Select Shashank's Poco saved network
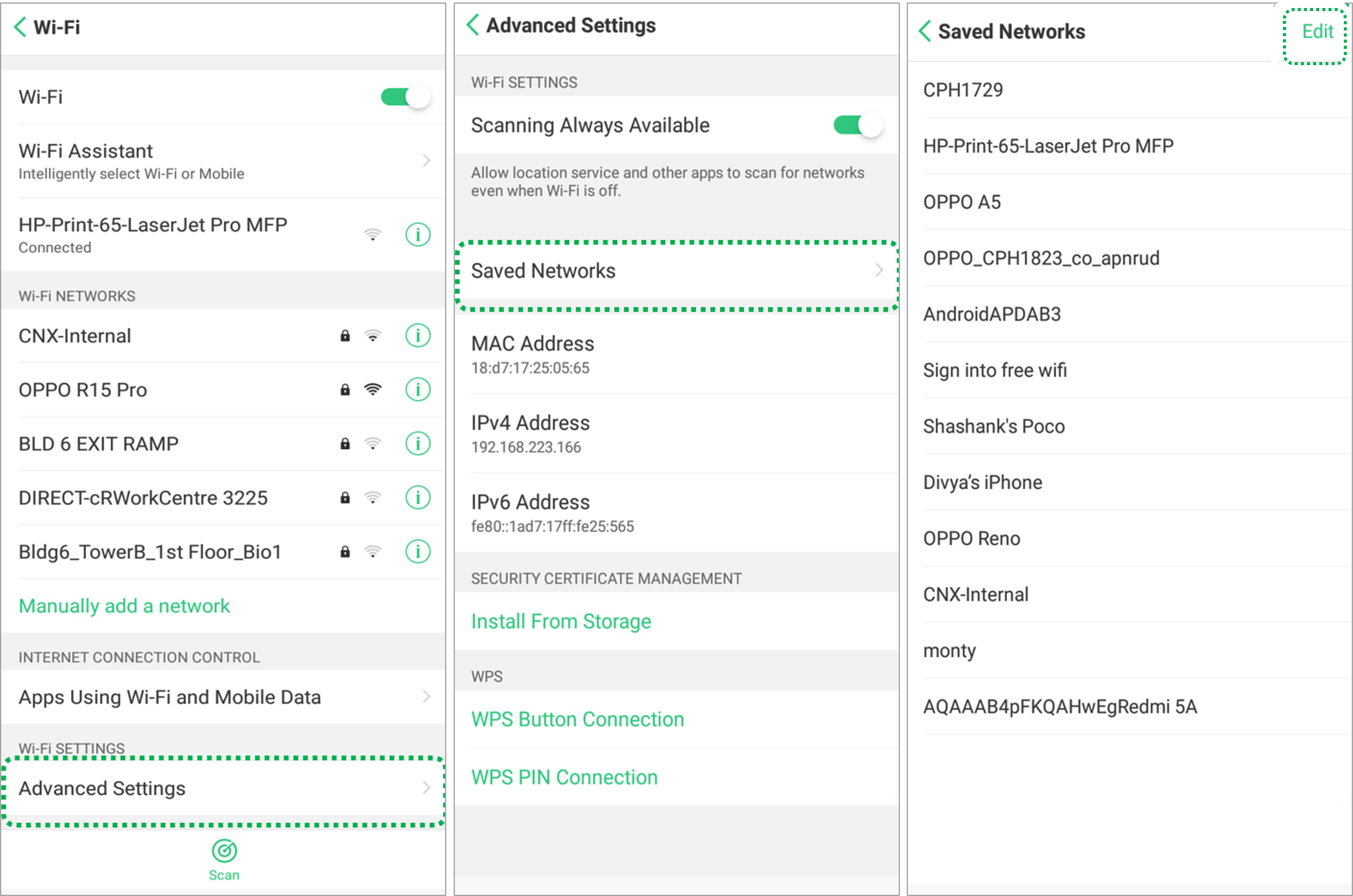This screenshot has height=896, width=1353. click(x=994, y=426)
